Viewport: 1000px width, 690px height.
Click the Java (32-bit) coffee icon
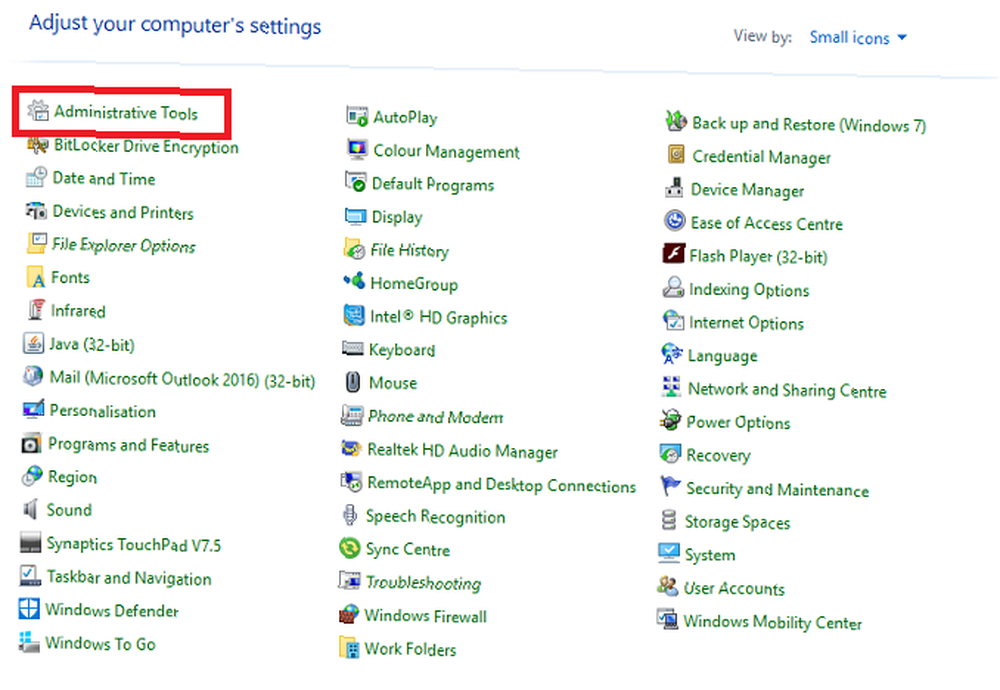(33, 343)
